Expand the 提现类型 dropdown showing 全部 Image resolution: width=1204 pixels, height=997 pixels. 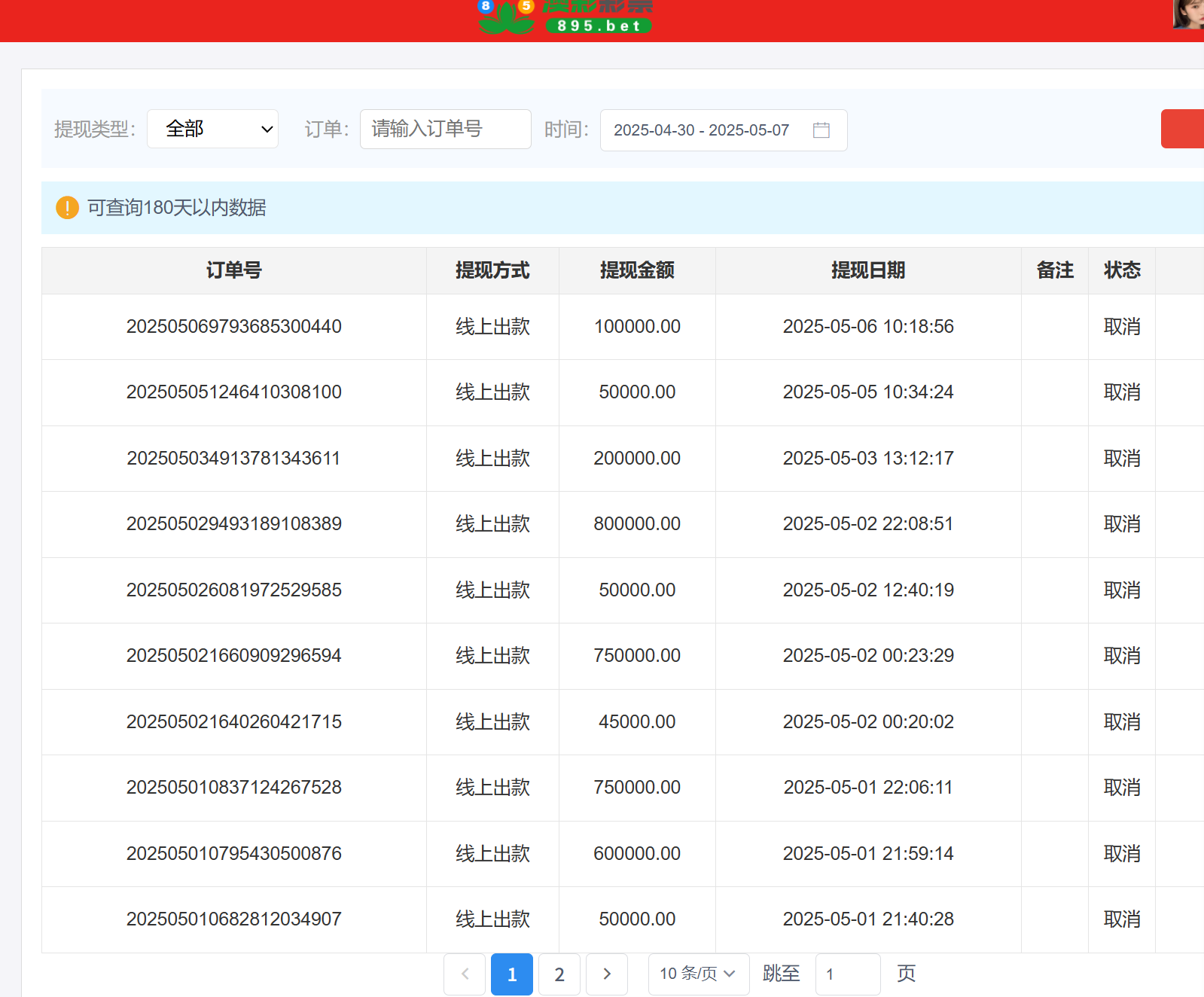tap(213, 129)
